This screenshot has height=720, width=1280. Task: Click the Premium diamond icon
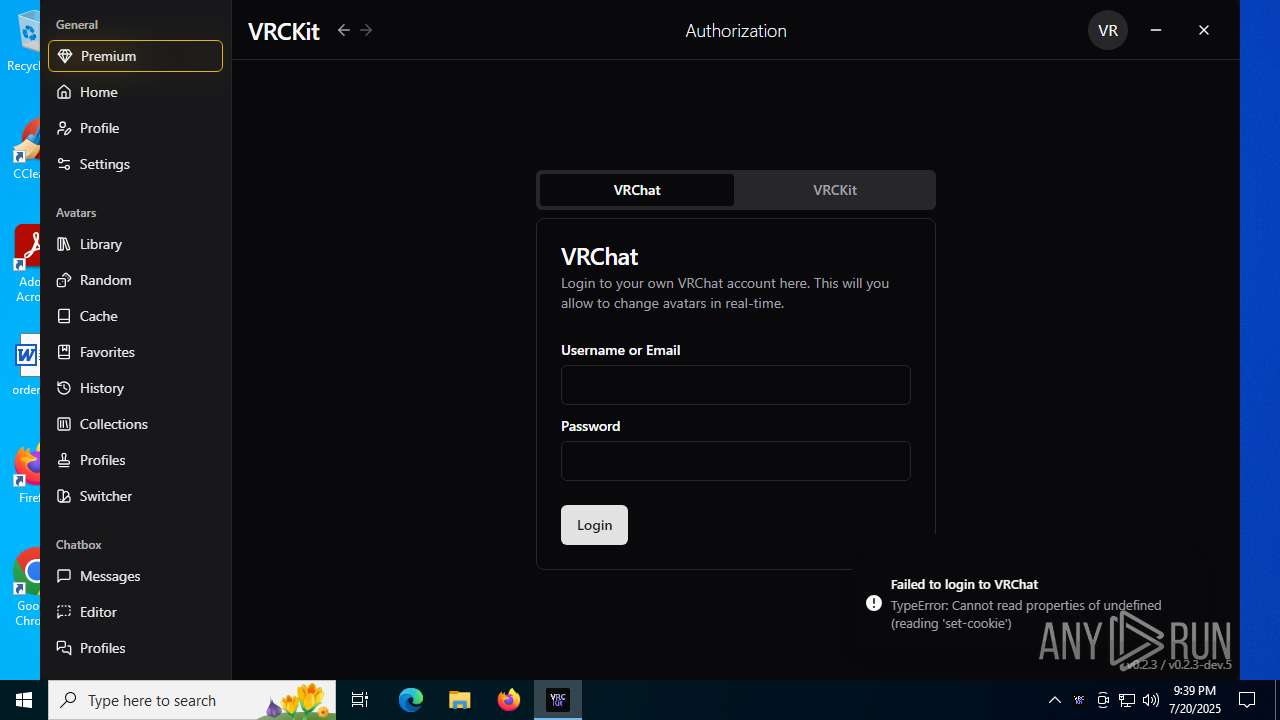[64, 56]
